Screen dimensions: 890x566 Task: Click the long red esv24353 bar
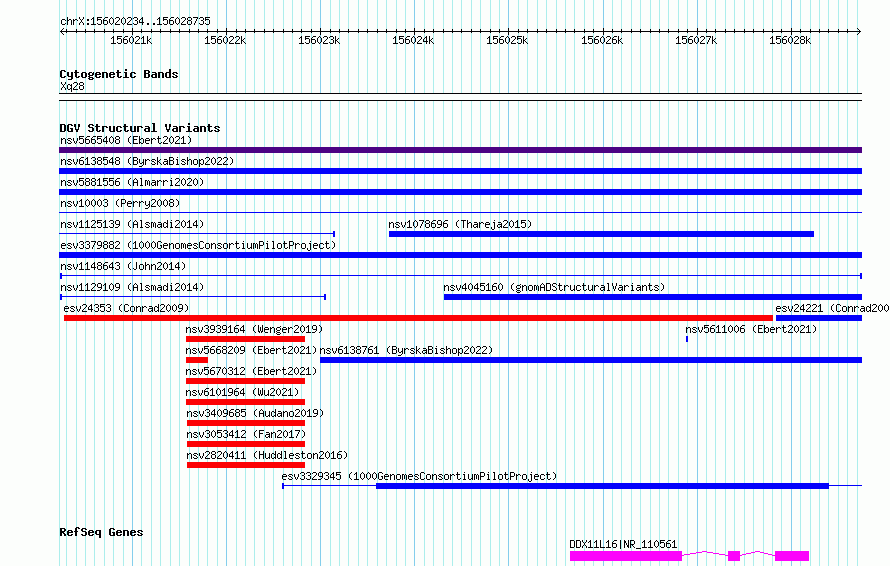click(x=418, y=318)
